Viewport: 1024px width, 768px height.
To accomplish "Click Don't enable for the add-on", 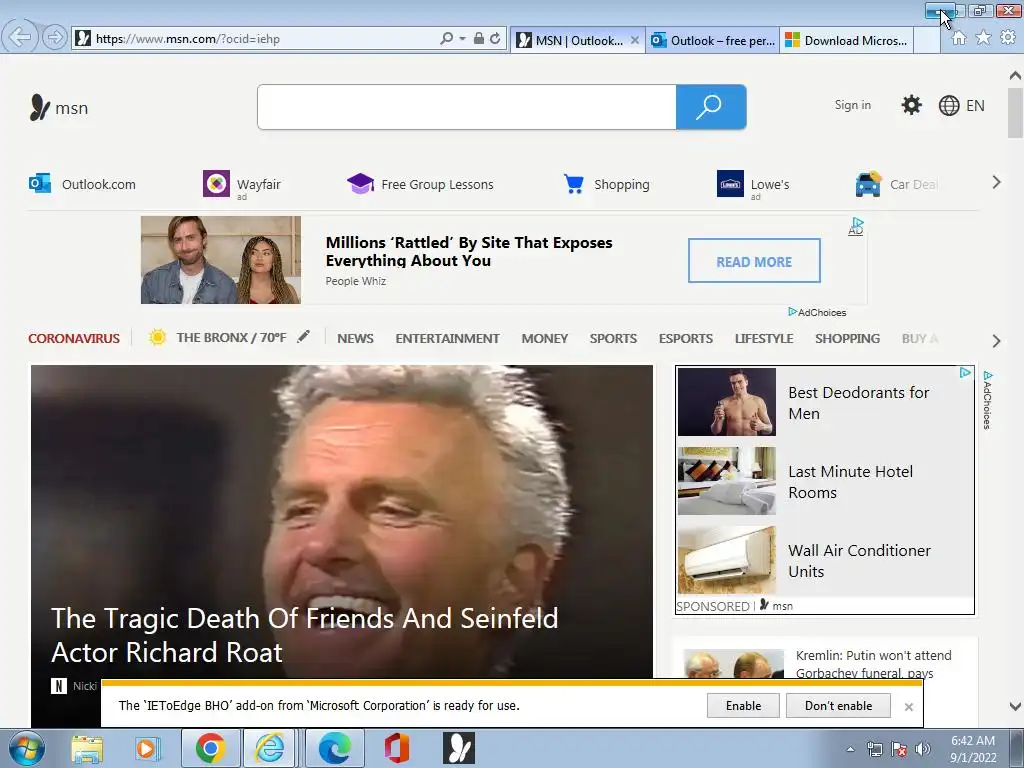I will point(838,705).
